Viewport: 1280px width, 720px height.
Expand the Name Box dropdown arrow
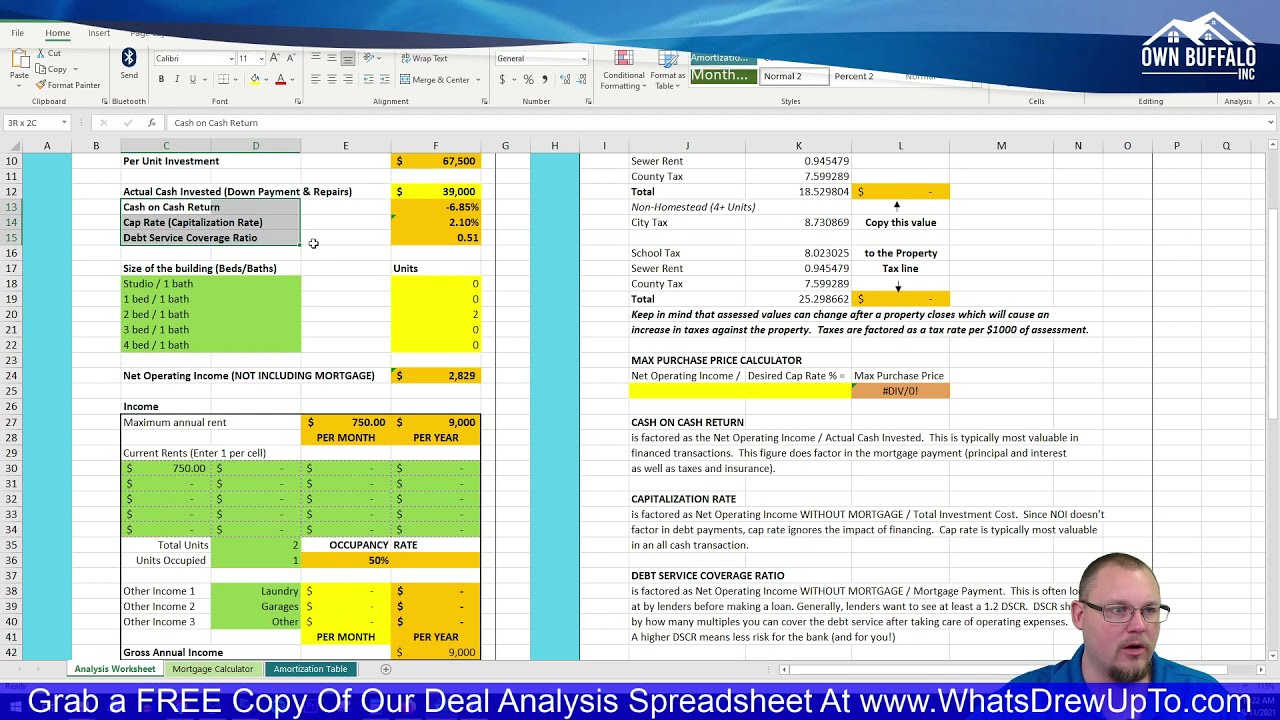point(63,123)
